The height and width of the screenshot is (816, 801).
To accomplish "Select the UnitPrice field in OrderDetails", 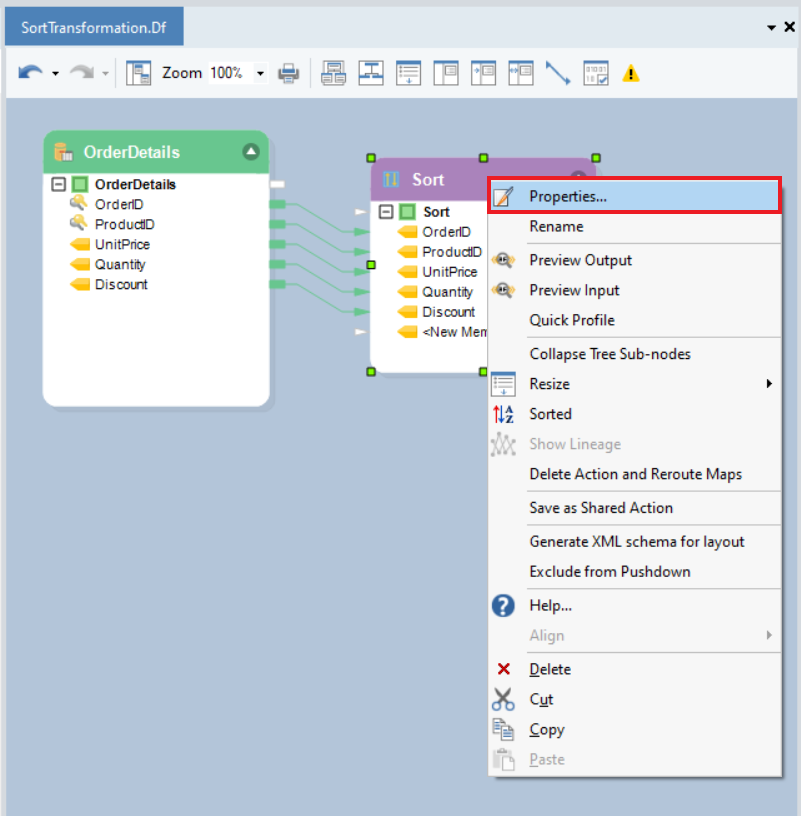I will [x=122, y=245].
